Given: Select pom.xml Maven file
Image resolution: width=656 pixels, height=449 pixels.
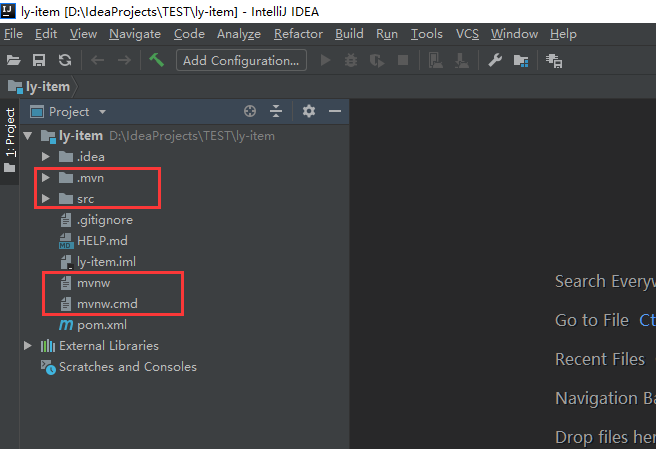Looking at the screenshot, I should pos(102,325).
